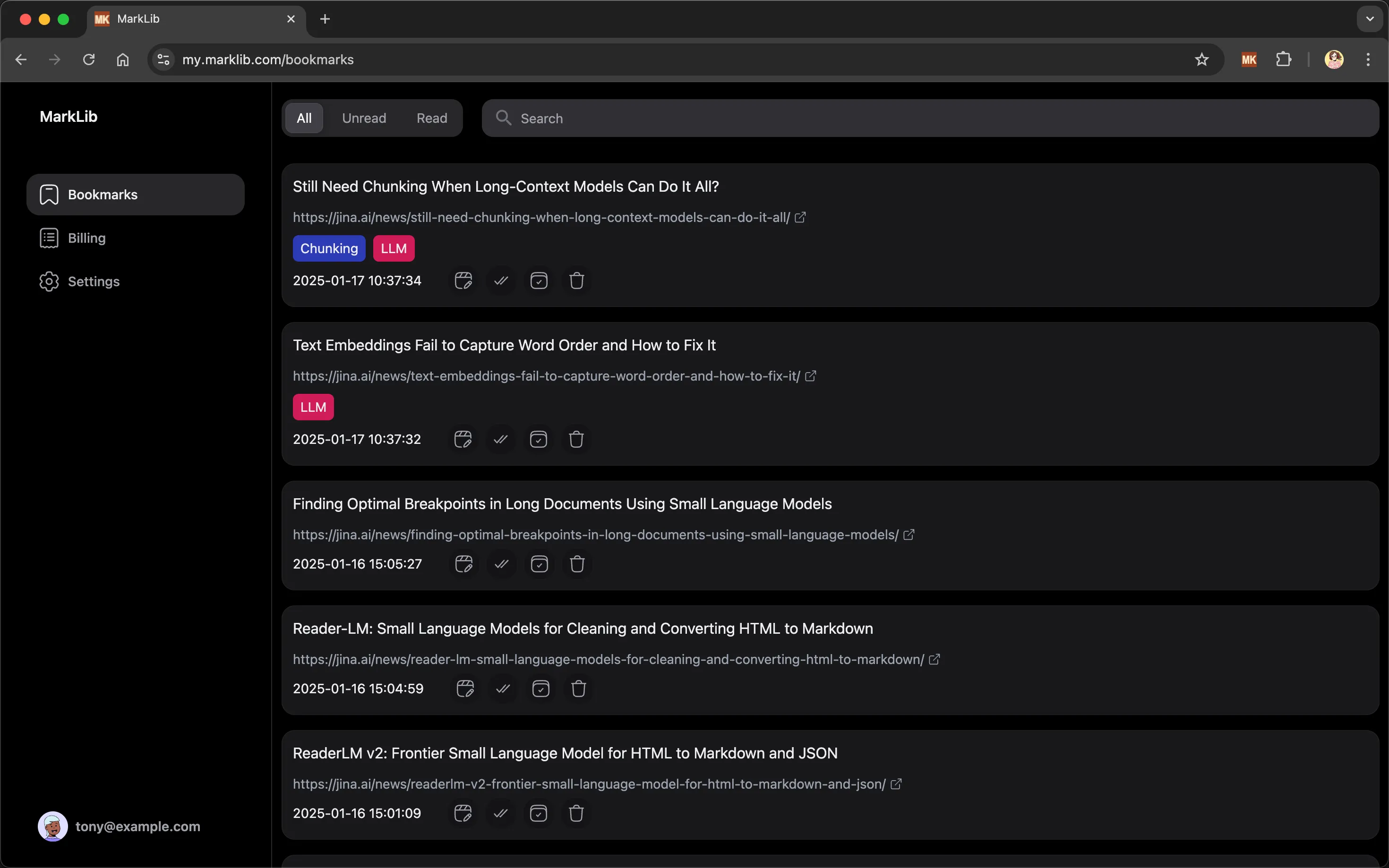The height and width of the screenshot is (868, 1389).
Task: Toggle read status on 'Finding Optimal Breakpoints' bookmark
Action: (x=501, y=563)
